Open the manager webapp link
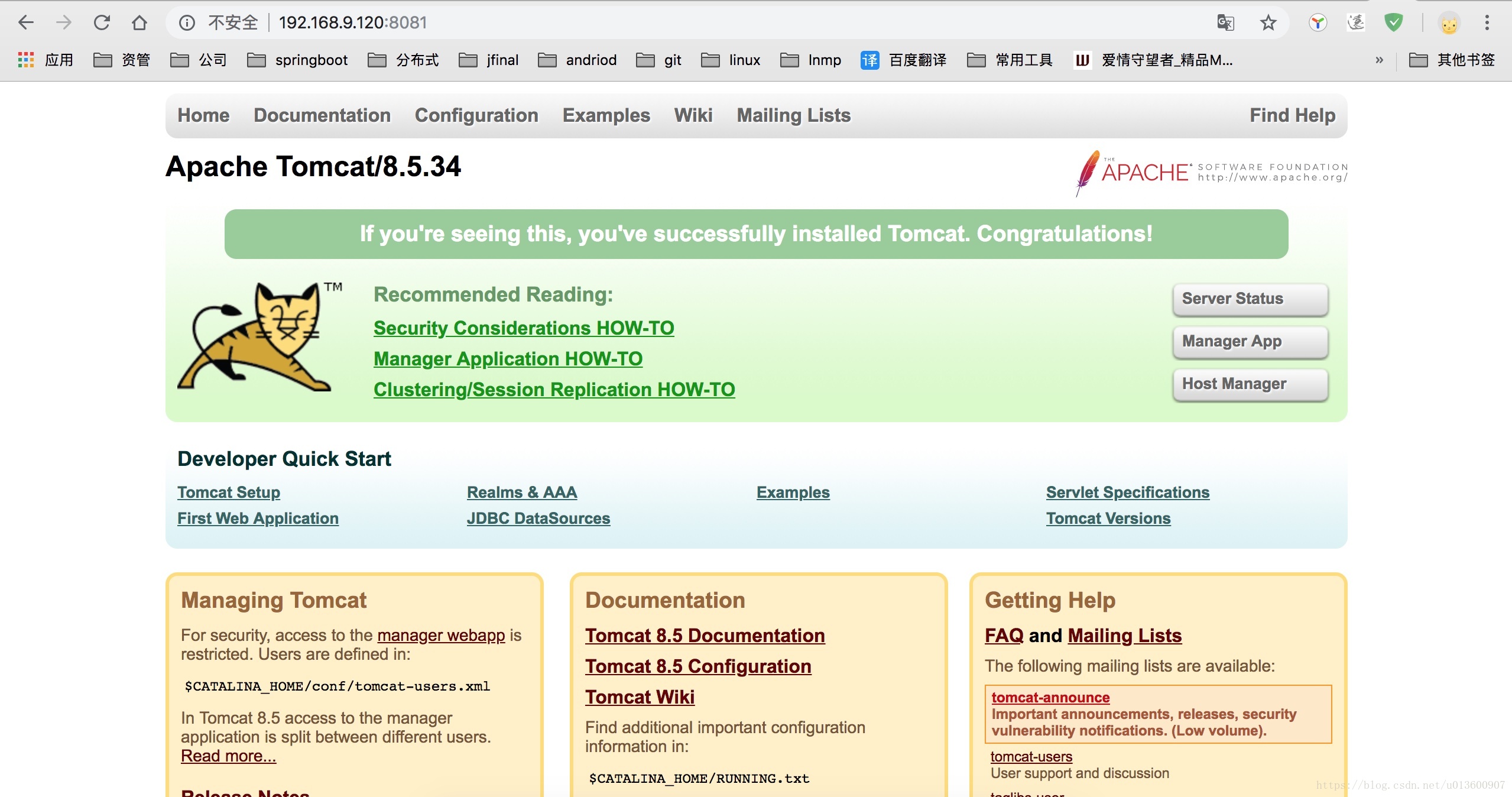The width and height of the screenshot is (1512, 797). point(441,636)
